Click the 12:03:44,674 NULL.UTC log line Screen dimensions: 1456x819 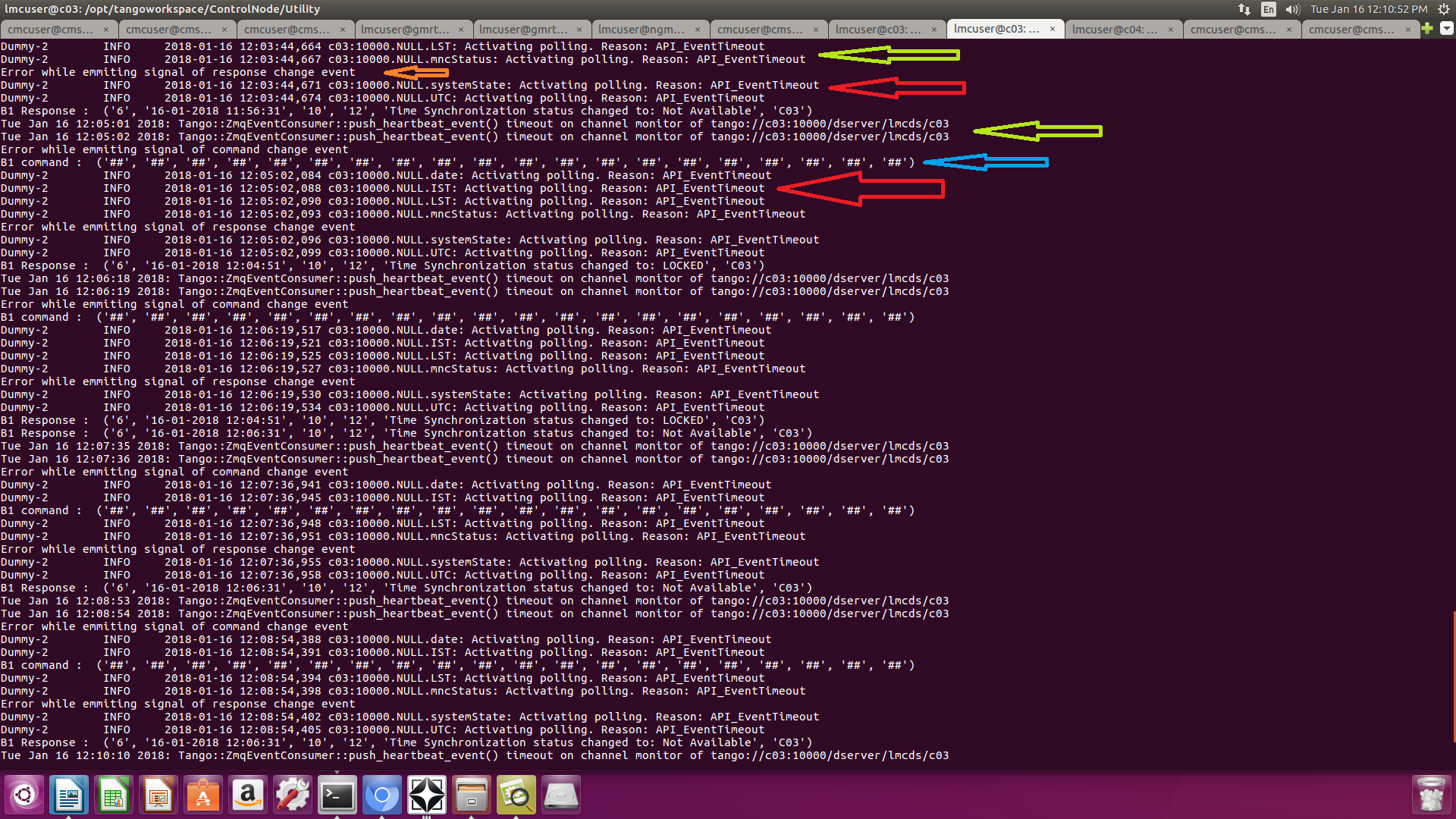tap(382, 98)
